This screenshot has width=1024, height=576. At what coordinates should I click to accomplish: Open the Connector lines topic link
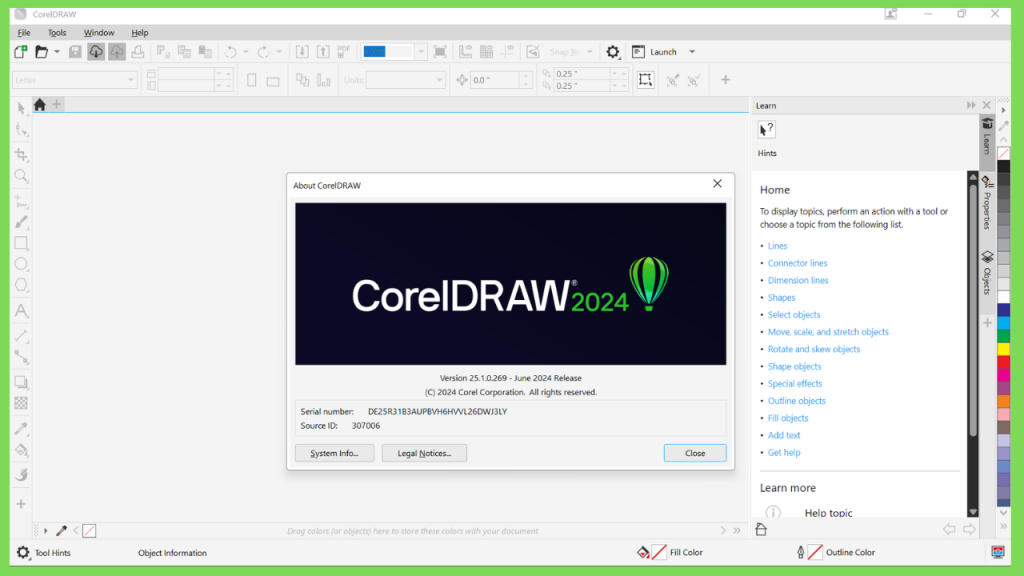(x=797, y=263)
